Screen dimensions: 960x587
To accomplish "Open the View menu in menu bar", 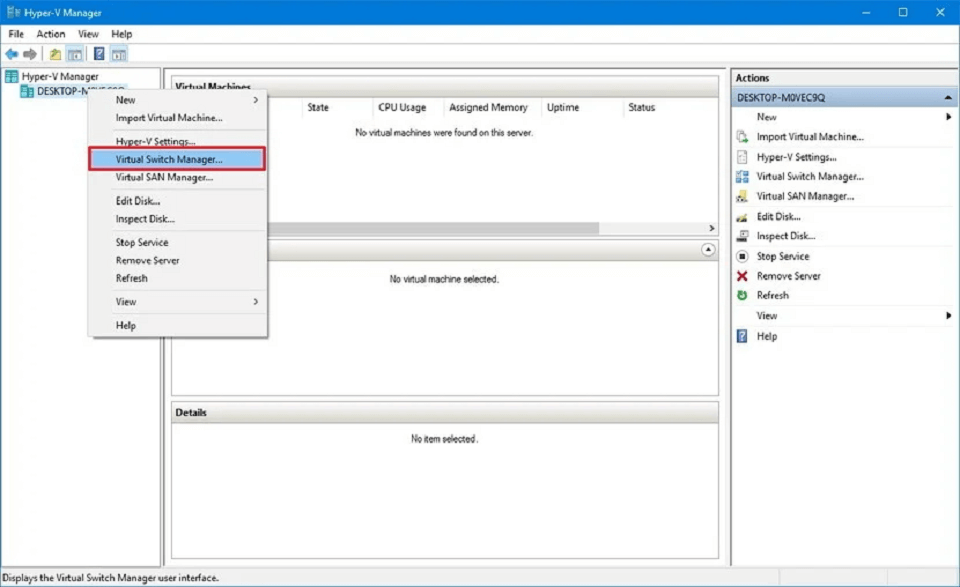I will pos(88,34).
